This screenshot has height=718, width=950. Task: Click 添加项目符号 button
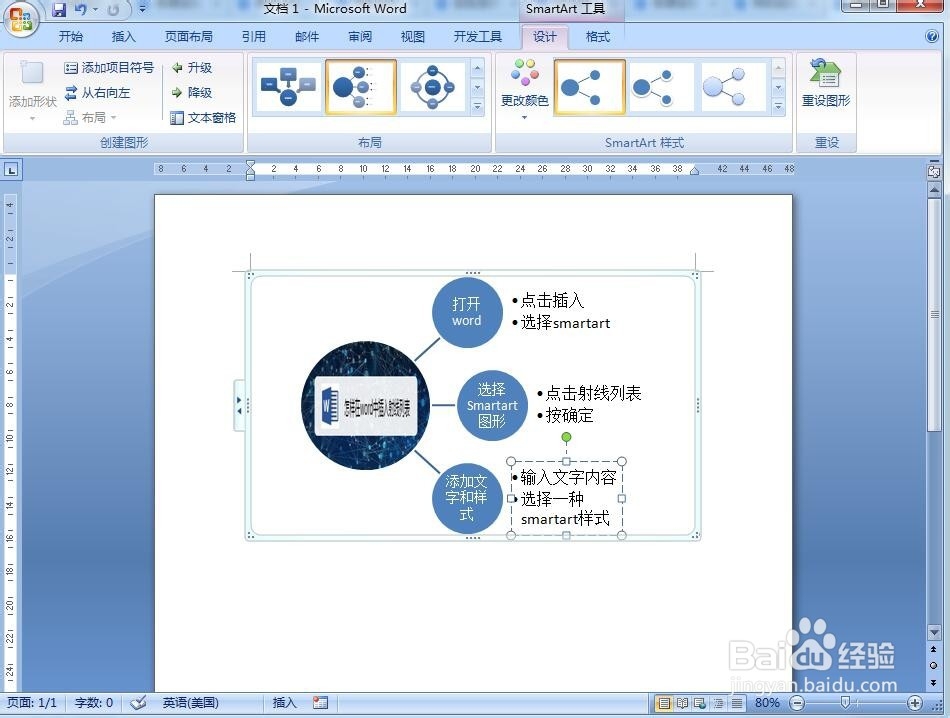(x=109, y=67)
